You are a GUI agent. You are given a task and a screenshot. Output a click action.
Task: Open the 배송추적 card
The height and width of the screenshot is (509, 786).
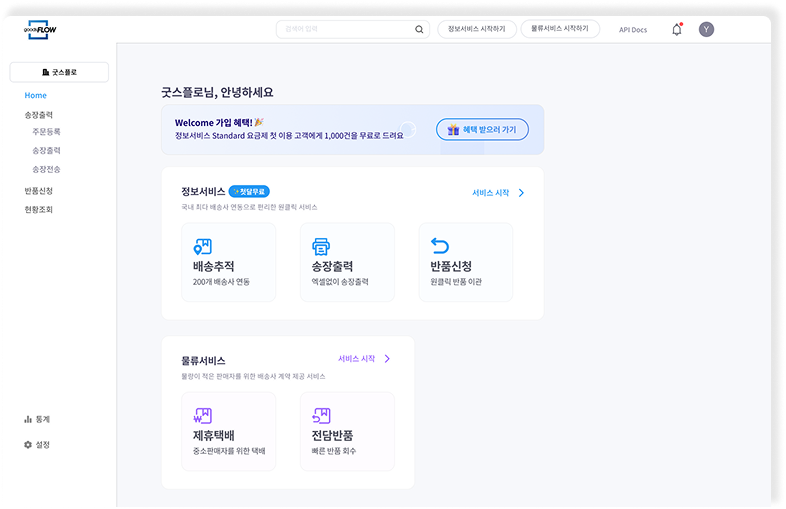click(229, 262)
